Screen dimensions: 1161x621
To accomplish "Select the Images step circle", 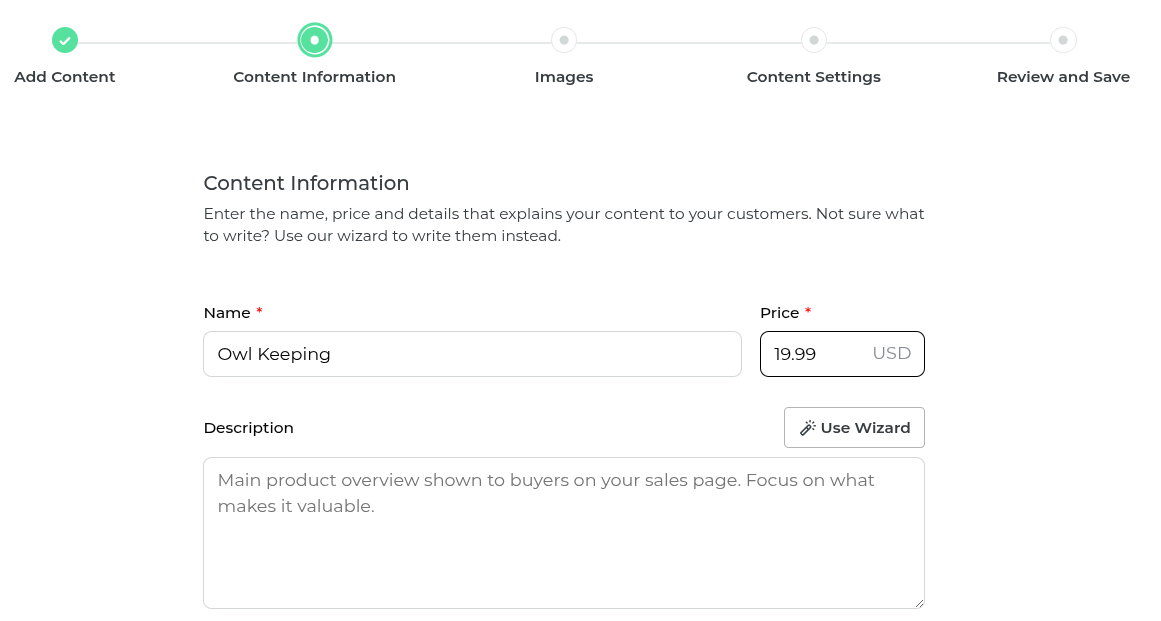I will pos(564,40).
